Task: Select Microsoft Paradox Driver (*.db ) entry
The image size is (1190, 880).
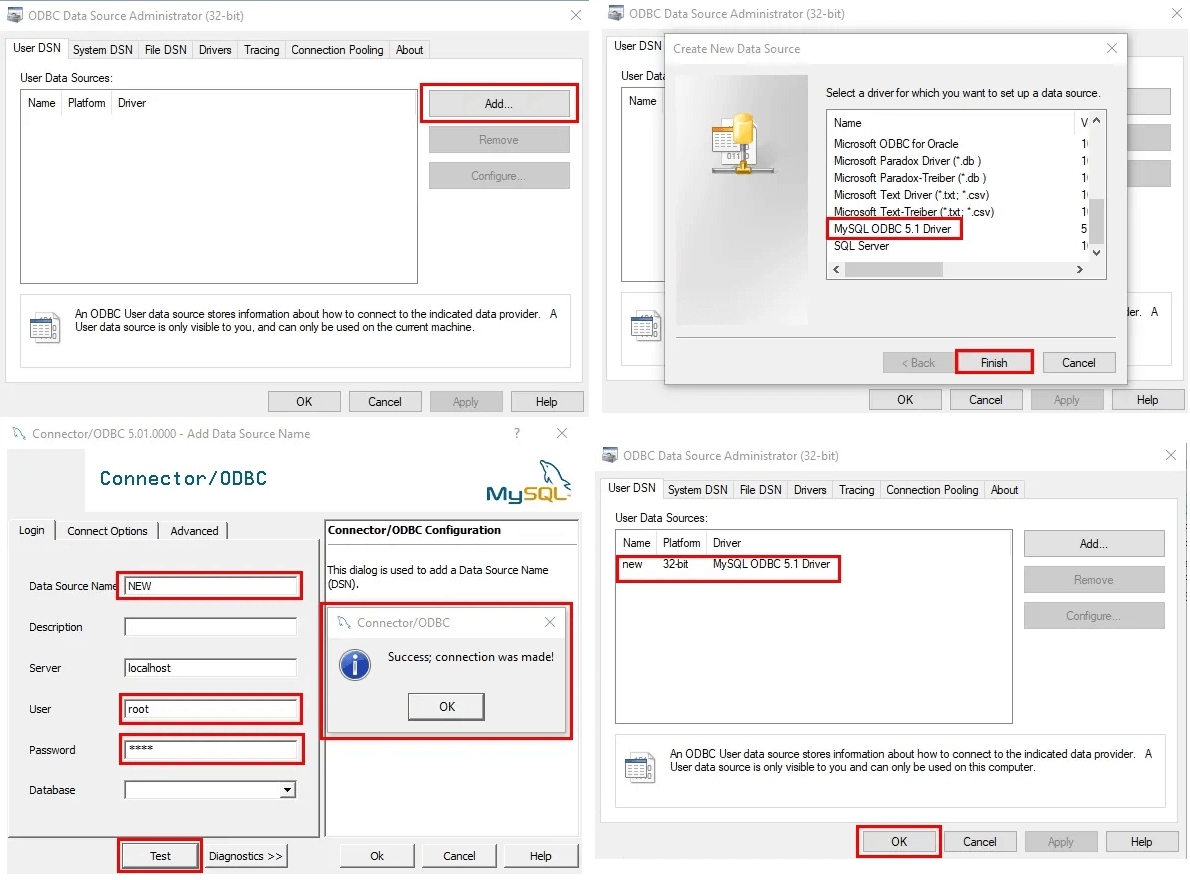Action: point(907,161)
